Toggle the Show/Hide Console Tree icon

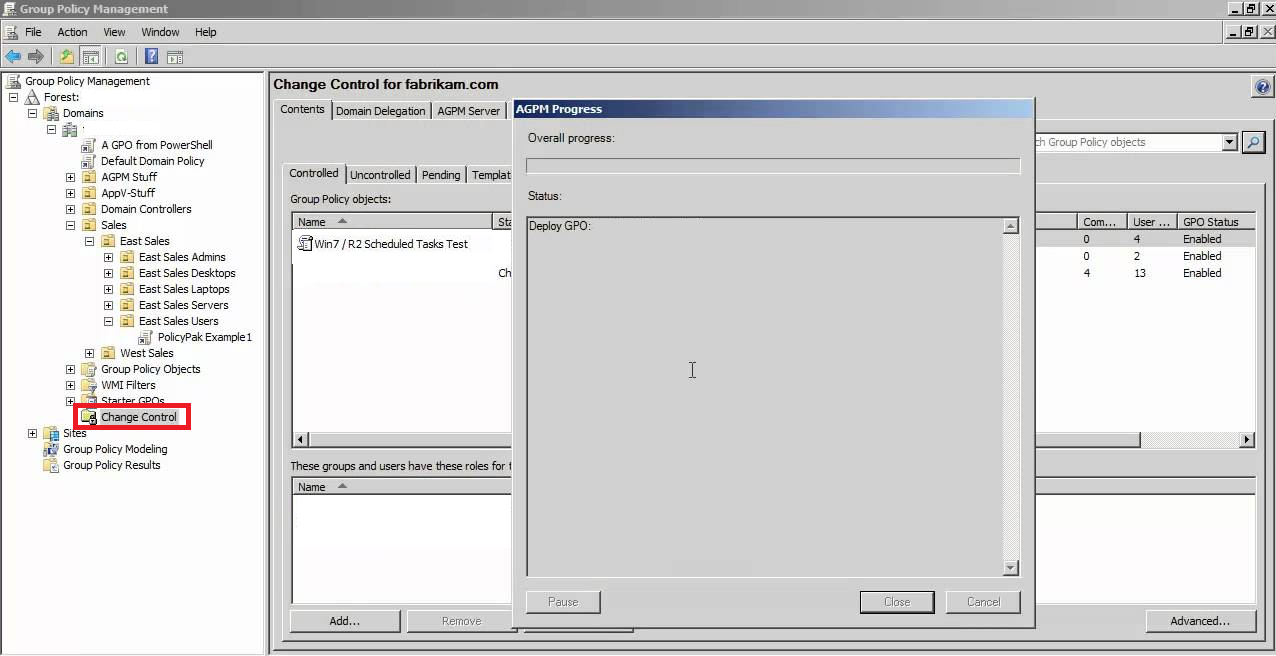pyautogui.click(x=90, y=57)
